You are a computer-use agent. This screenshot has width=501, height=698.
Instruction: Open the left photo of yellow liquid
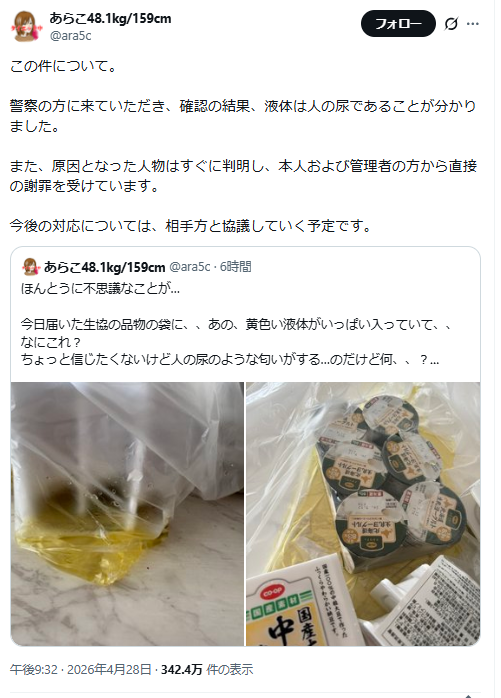[127, 514]
